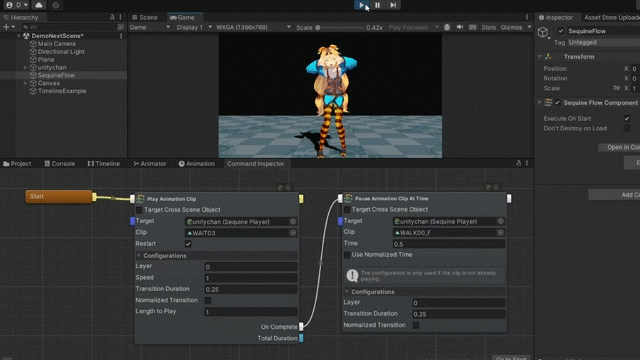The width and height of the screenshot is (640, 360).
Task: Toggle the Stats button
Action: 489,27
